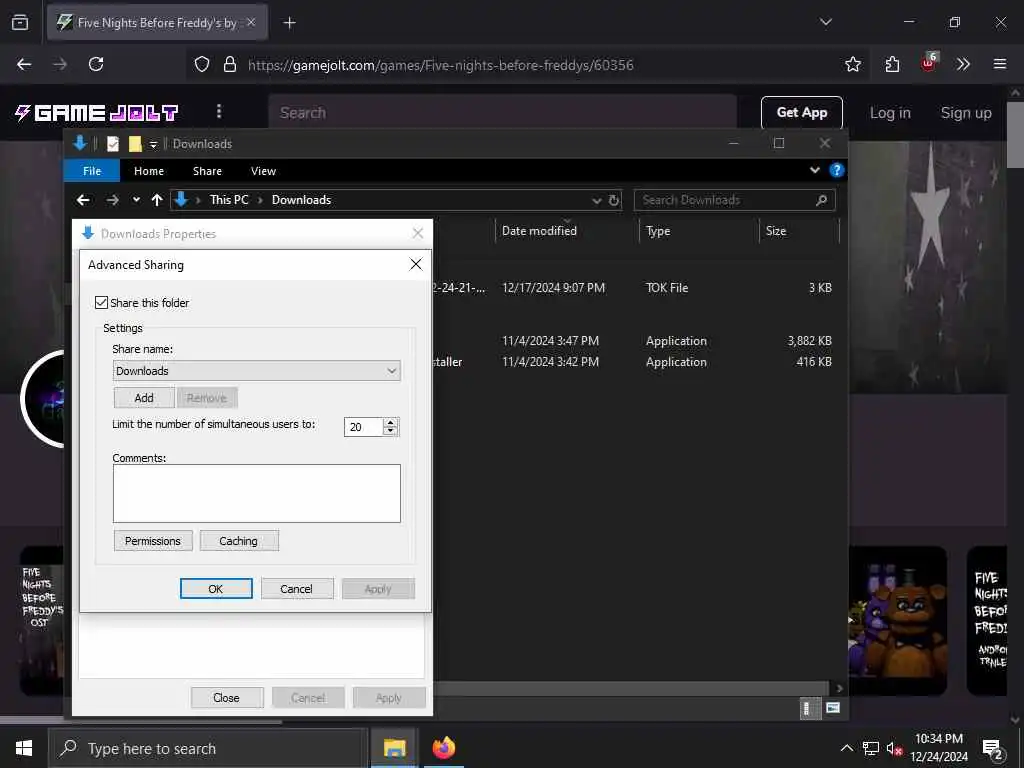Reload the page in Firefox

[96, 64]
